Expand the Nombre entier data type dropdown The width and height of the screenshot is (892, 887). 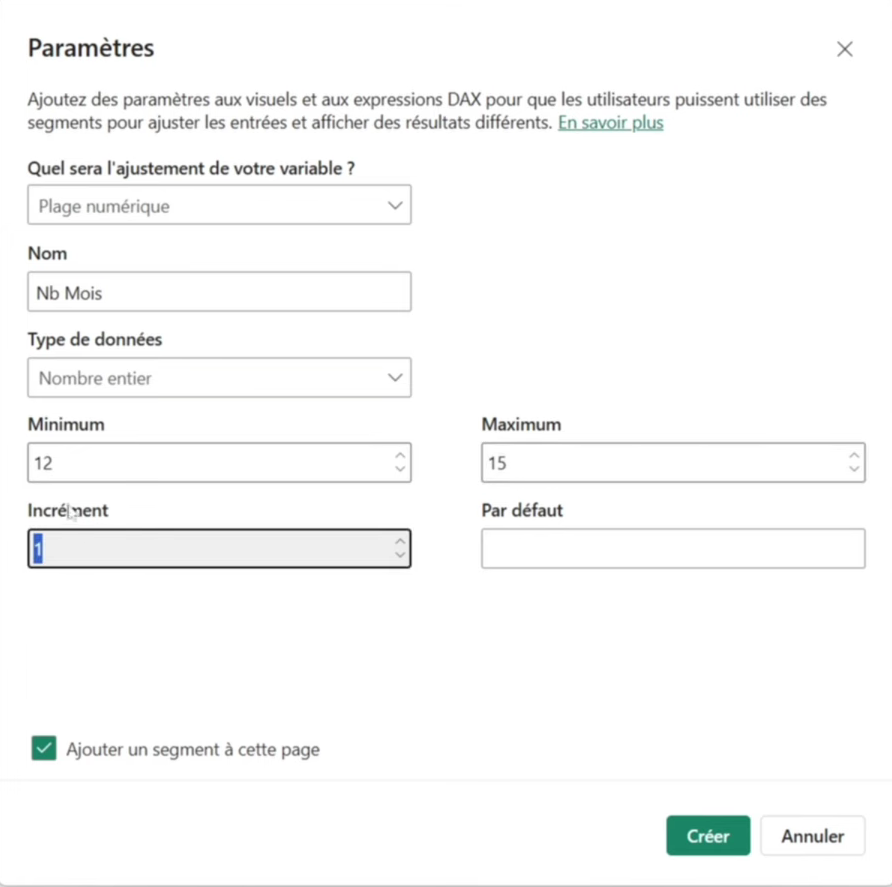(219, 378)
